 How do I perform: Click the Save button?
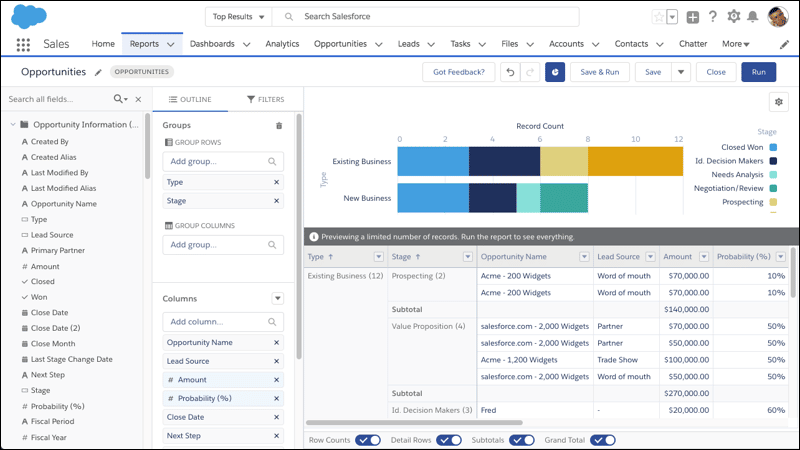click(653, 72)
